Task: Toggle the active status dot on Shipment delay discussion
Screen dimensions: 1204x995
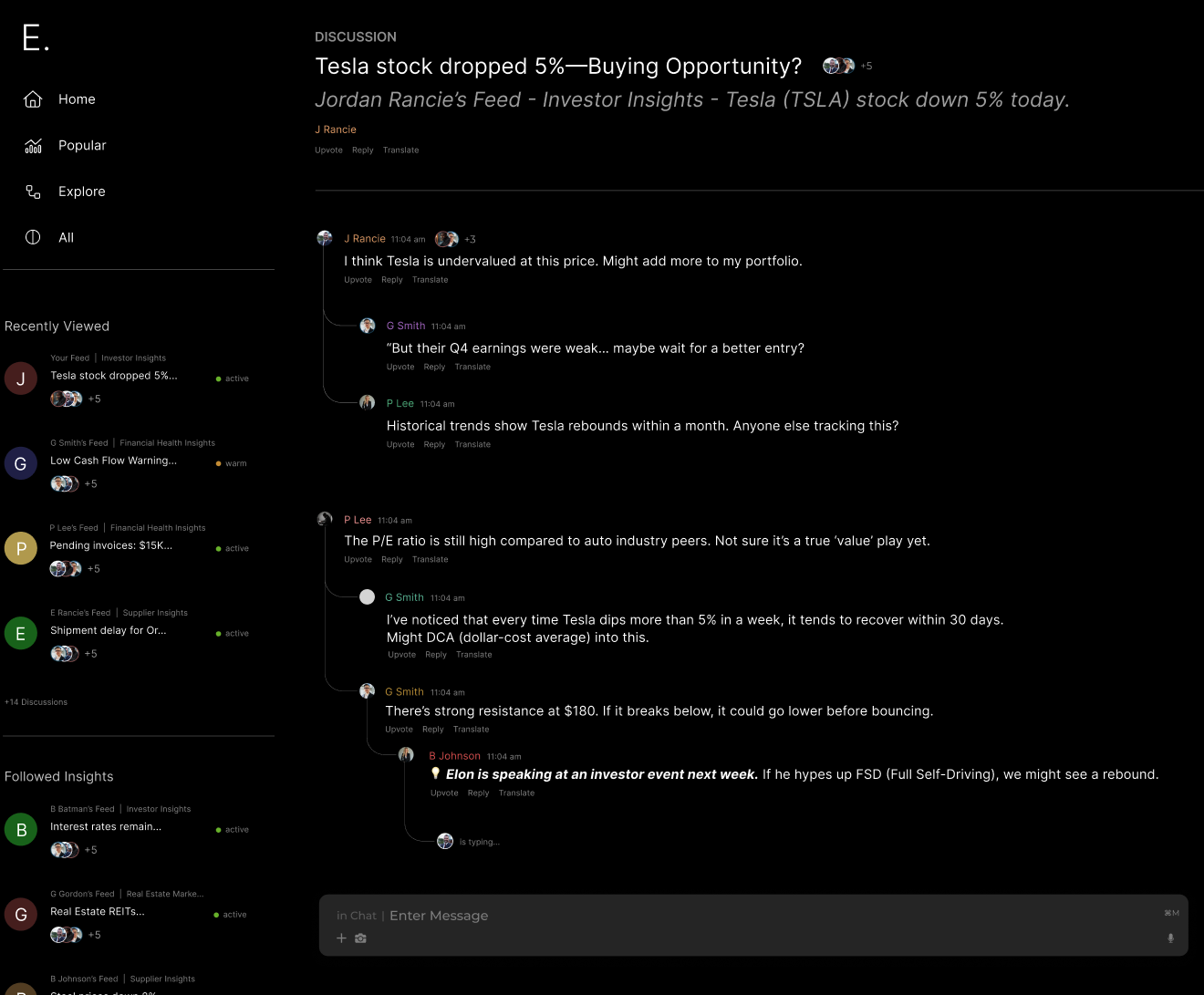Action: pos(218,632)
